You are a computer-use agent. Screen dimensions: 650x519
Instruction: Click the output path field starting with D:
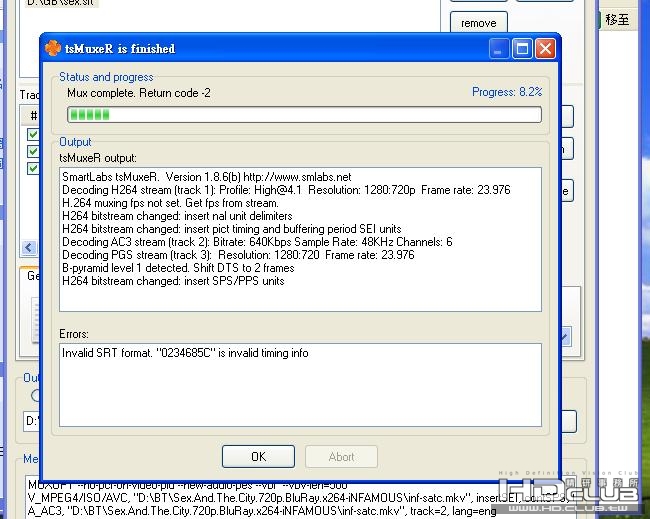click(32, 421)
